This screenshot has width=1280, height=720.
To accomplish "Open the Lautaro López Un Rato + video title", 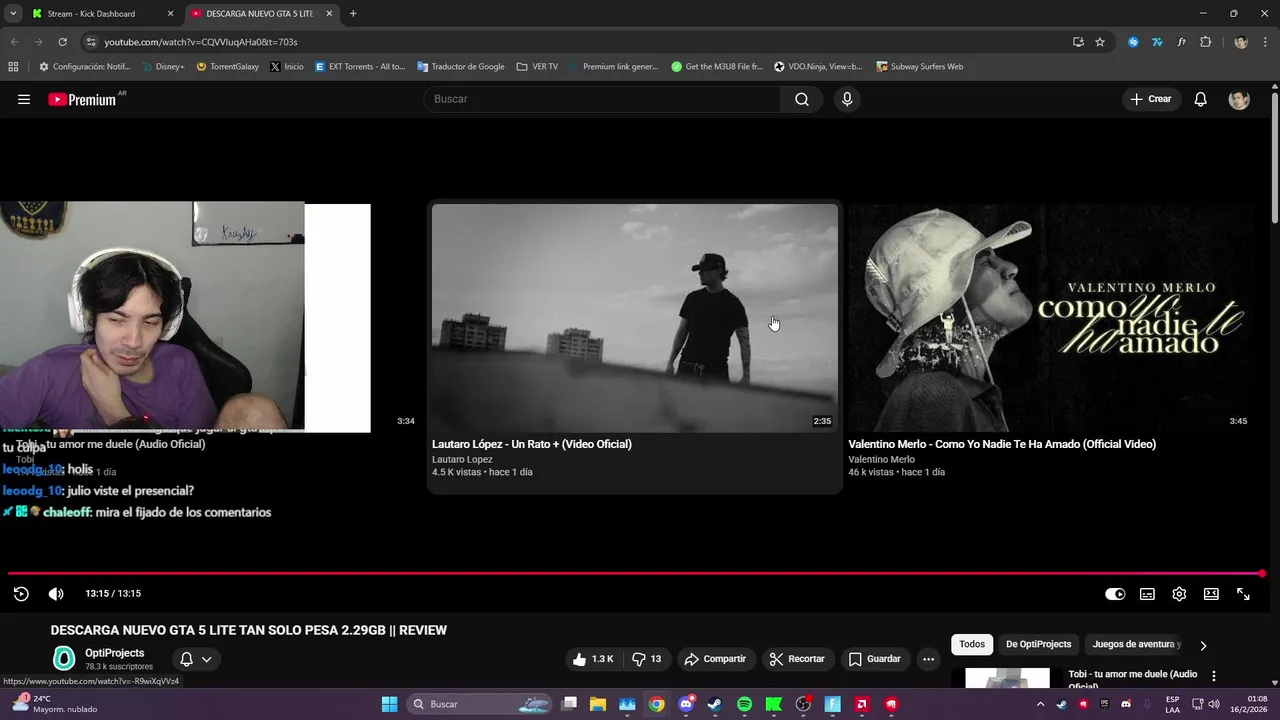I will pos(532,444).
